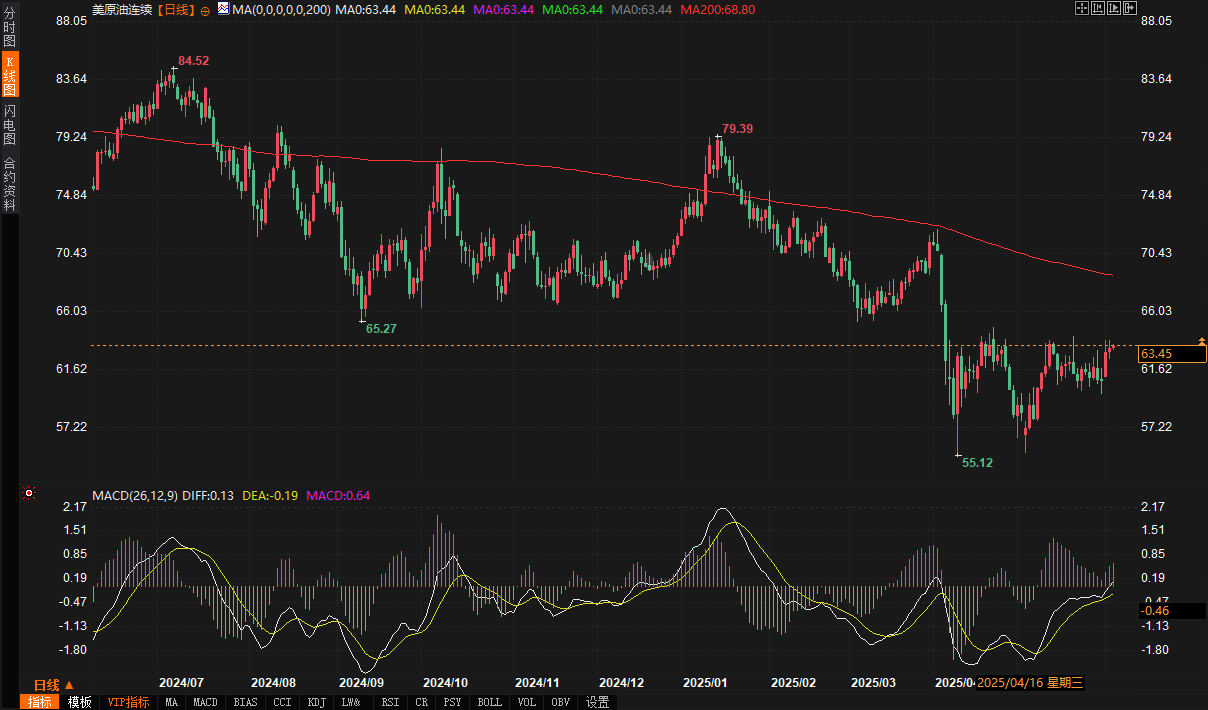Viewport: 1208px width, 710px height.
Task: Switch to the 模板 bottom tab
Action: point(79,702)
